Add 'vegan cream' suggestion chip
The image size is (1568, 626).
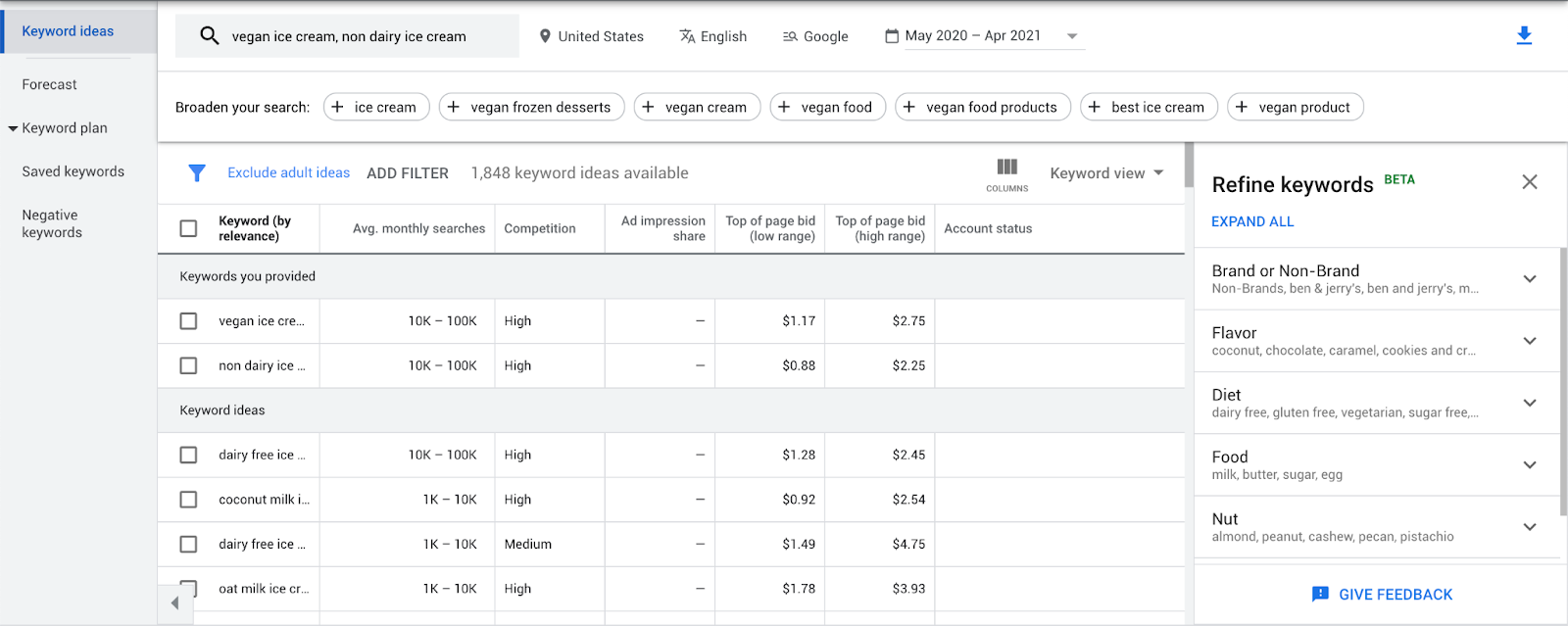697,107
